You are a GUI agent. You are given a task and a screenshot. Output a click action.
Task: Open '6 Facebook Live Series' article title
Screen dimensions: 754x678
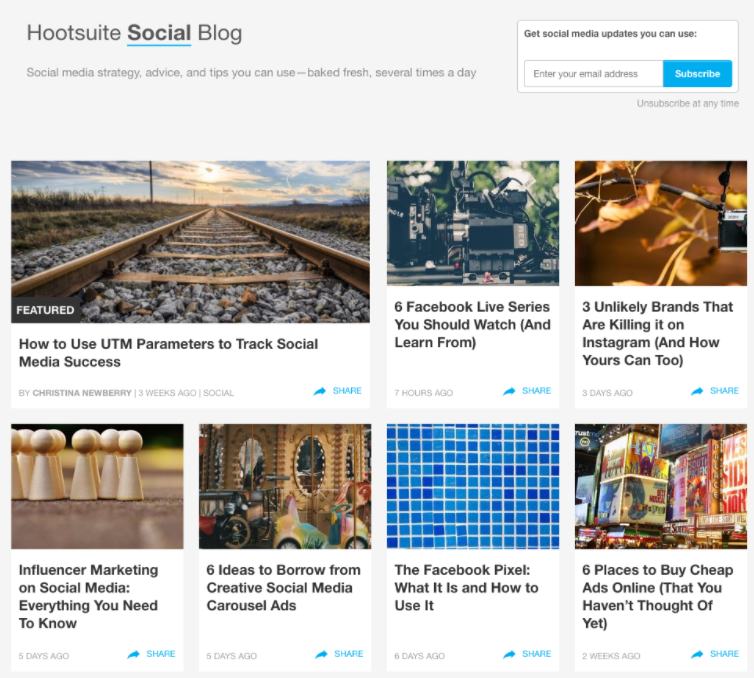click(472, 325)
